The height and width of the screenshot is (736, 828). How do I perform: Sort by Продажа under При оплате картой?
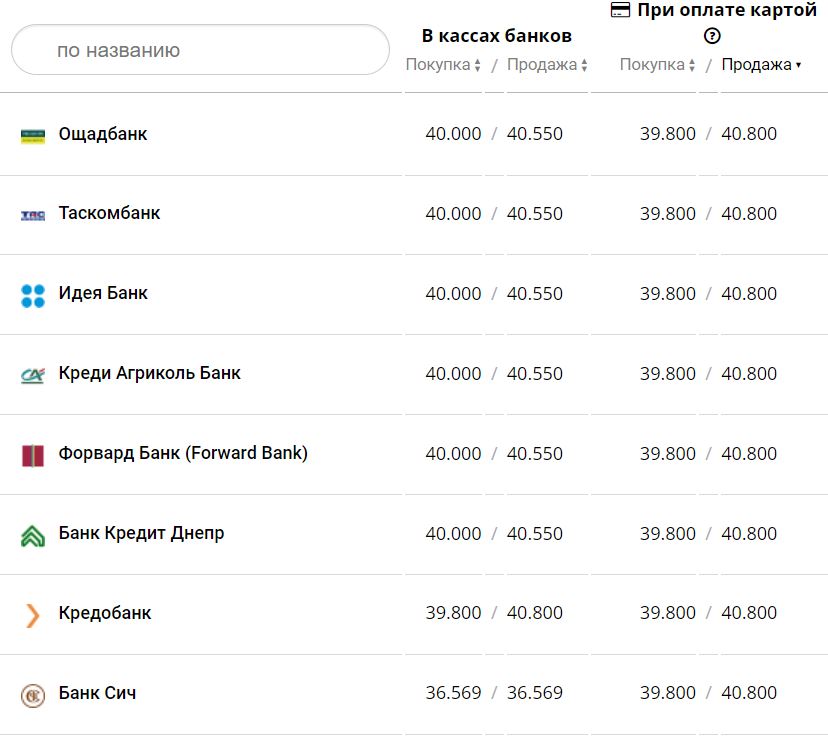(761, 65)
